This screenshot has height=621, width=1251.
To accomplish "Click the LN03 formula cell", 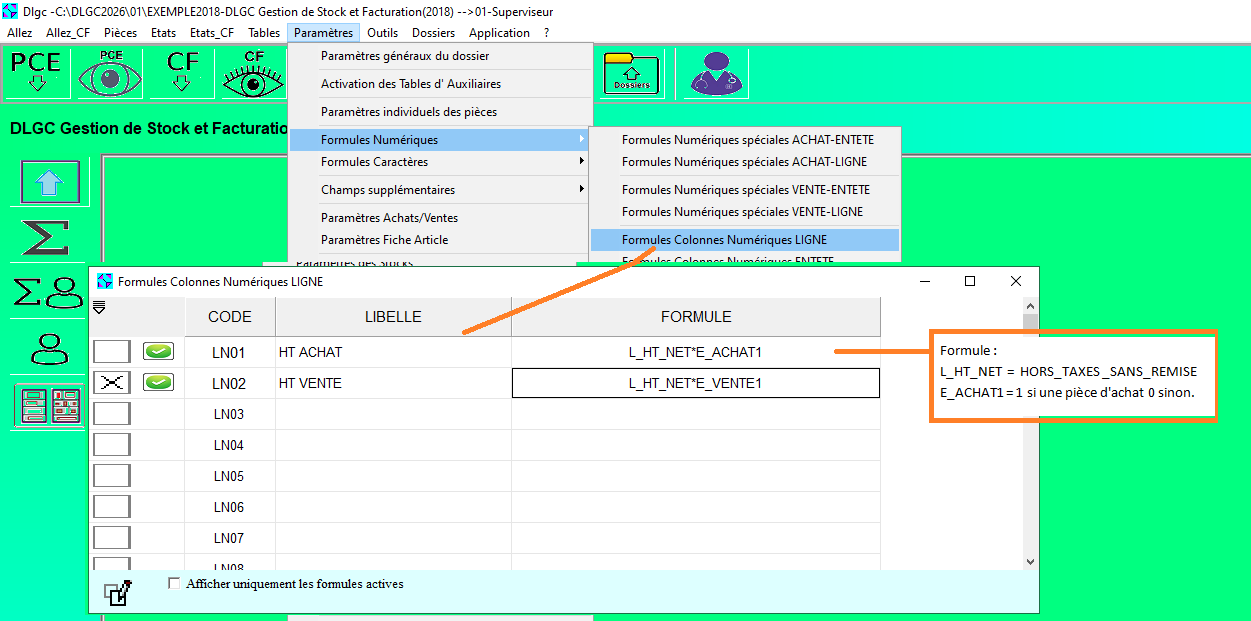I will (x=696, y=414).
